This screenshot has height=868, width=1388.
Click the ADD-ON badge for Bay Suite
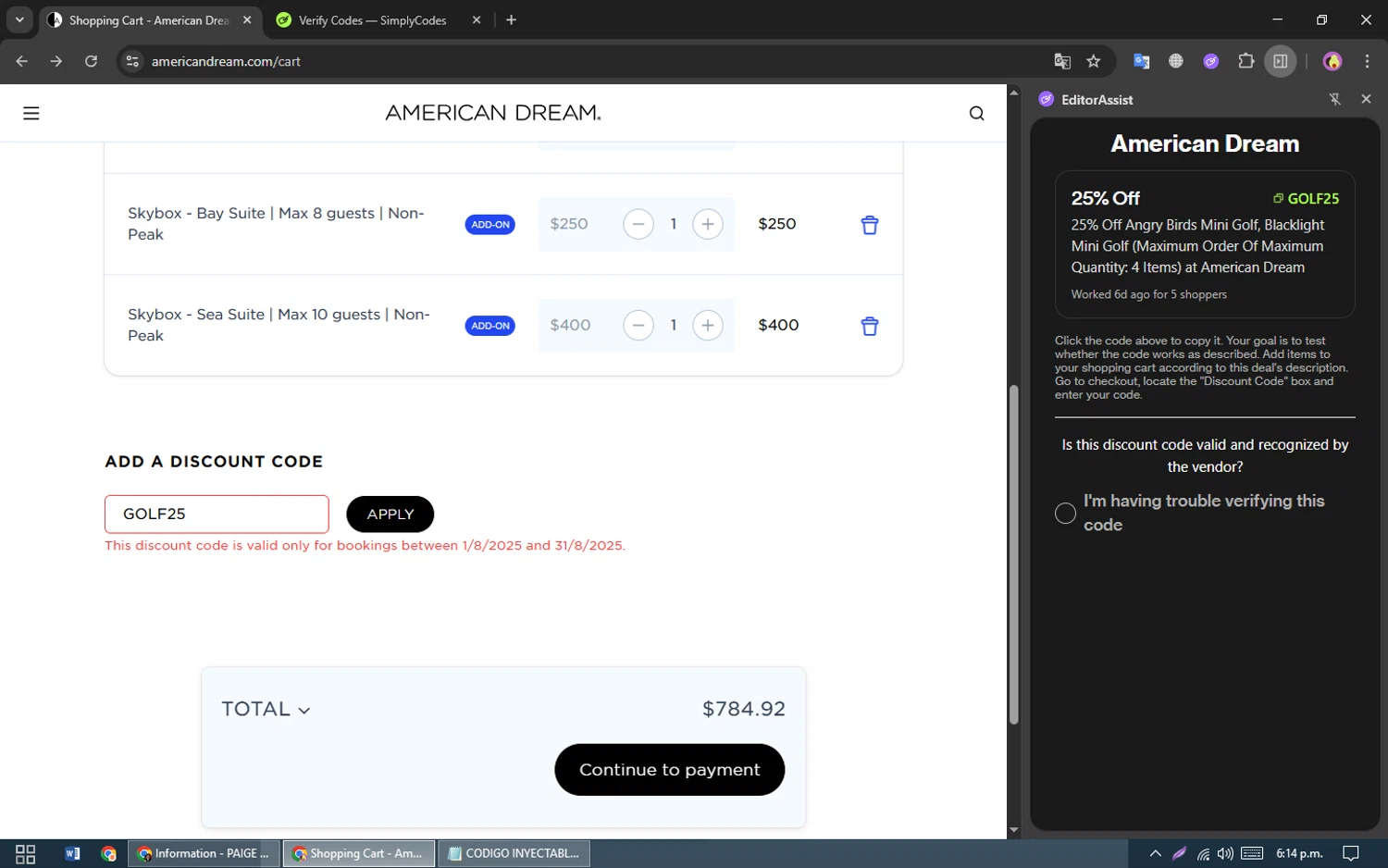click(490, 224)
